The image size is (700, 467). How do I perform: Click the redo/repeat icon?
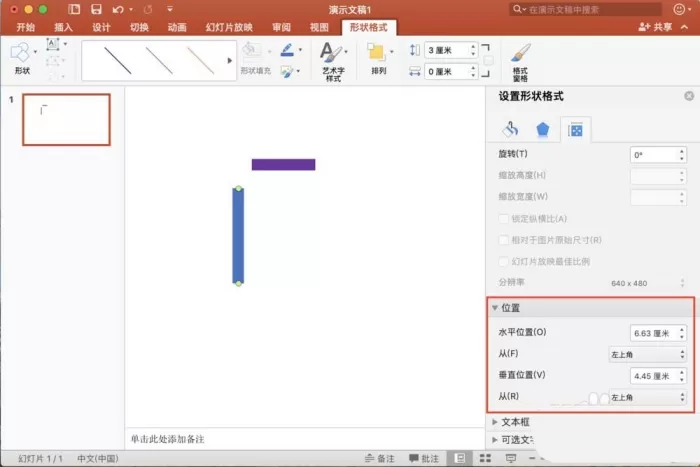pyautogui.click(x=148, y=9)
